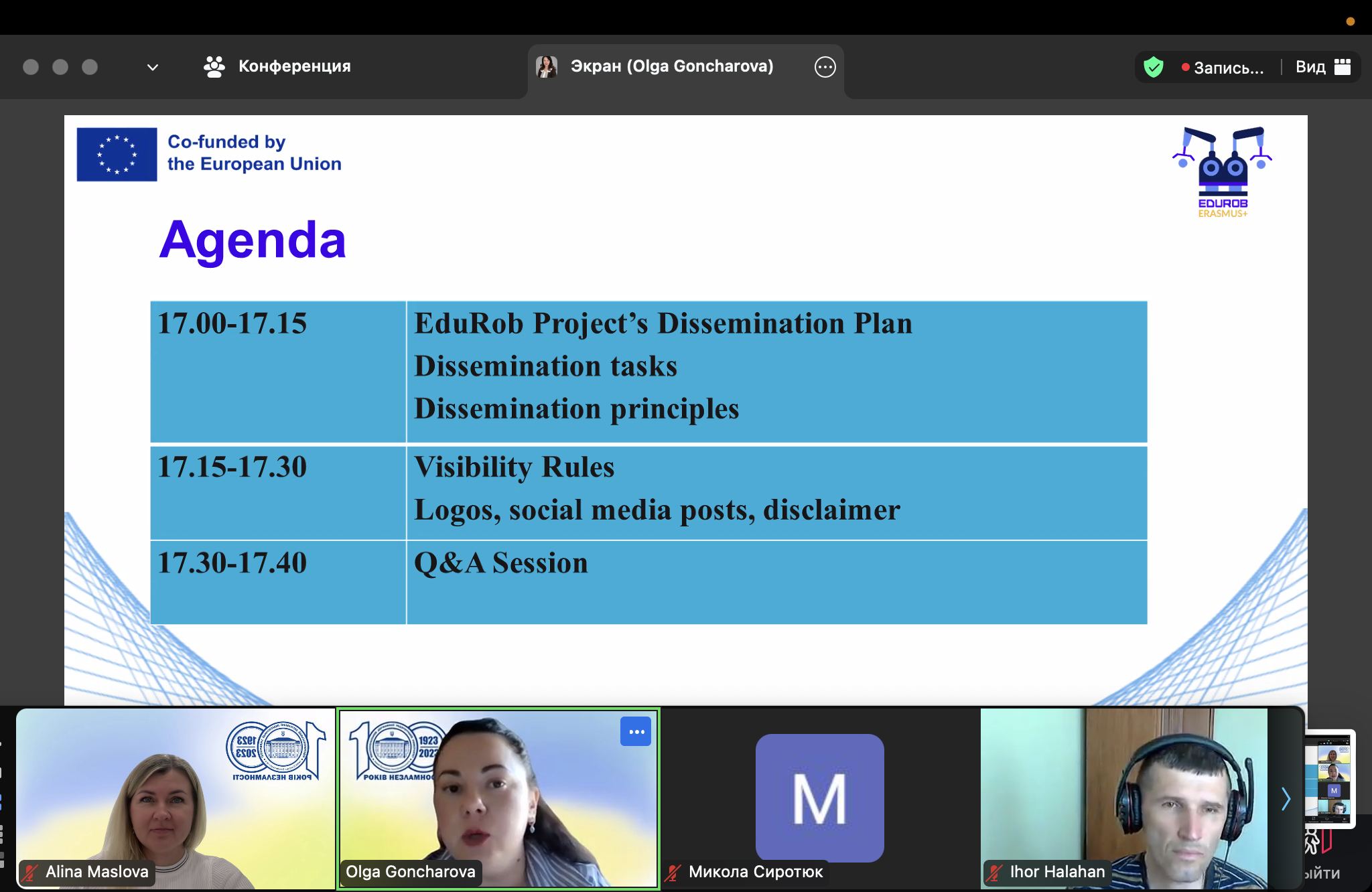Click the green encryption shield icon
1372x892 pixels.
(x=1153, y=67)
